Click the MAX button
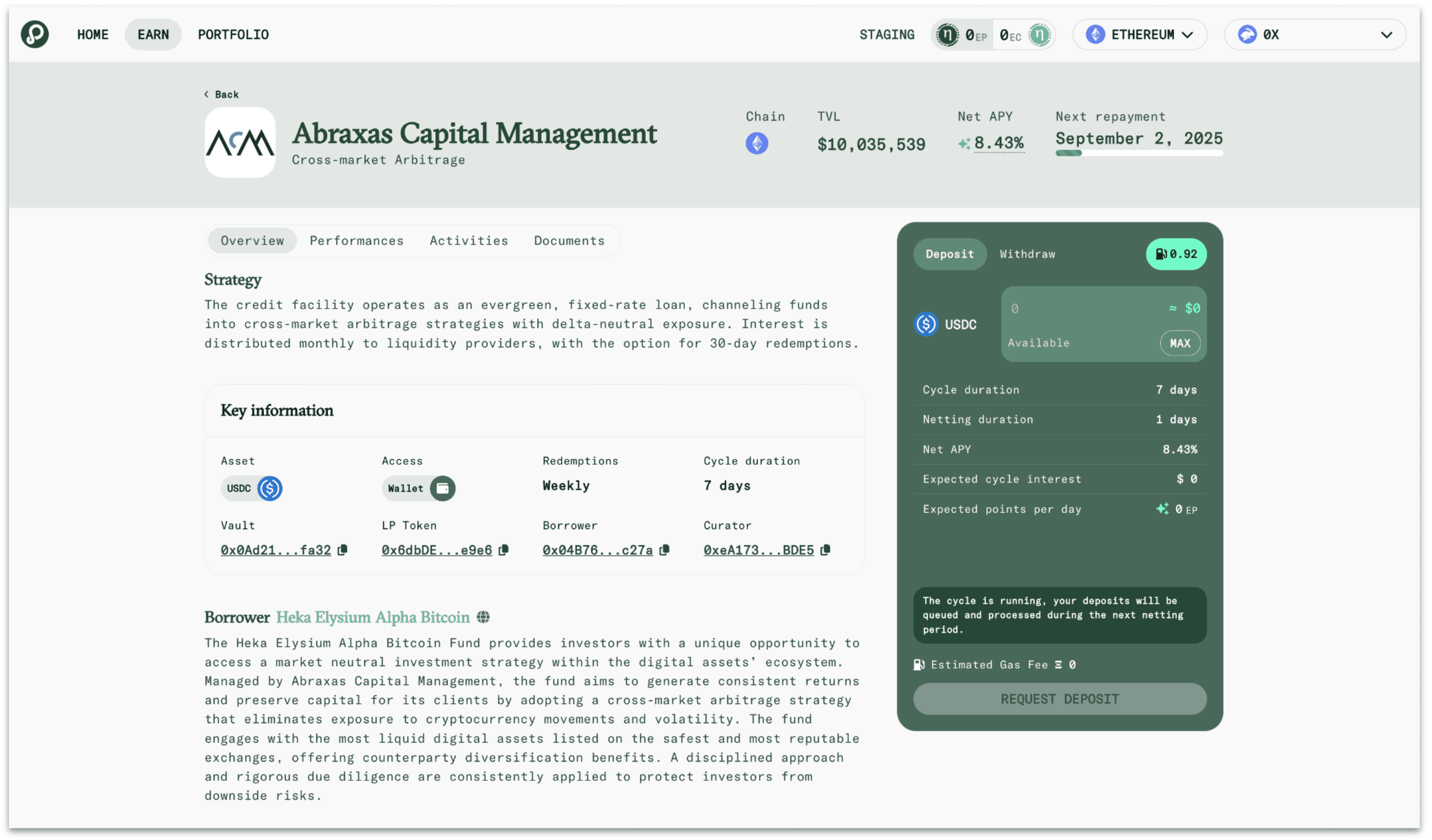Screen dimensions: 1432x840 pyautogui.click(x=1180, y=343)
